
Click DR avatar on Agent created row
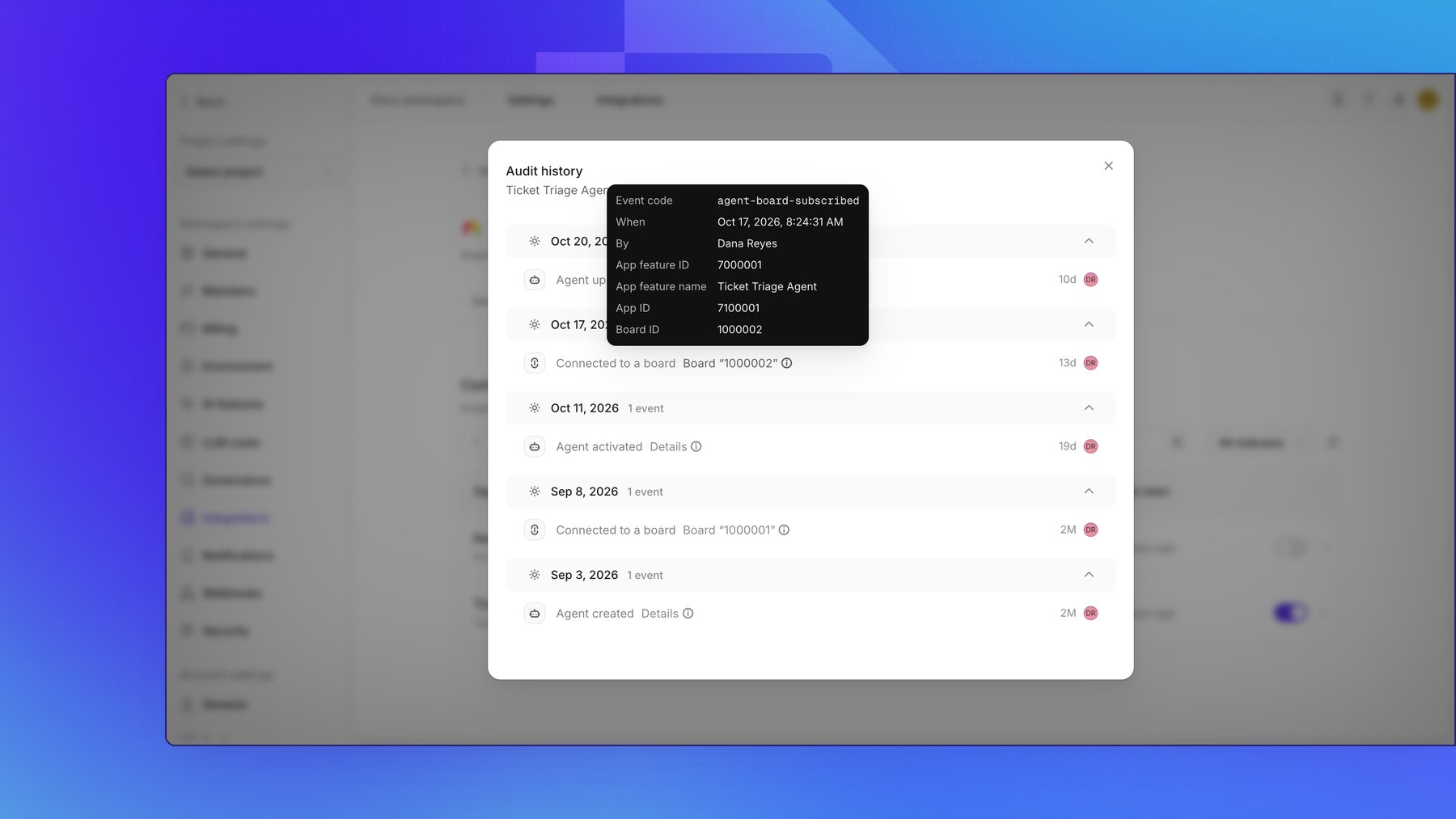[1090, 613]
